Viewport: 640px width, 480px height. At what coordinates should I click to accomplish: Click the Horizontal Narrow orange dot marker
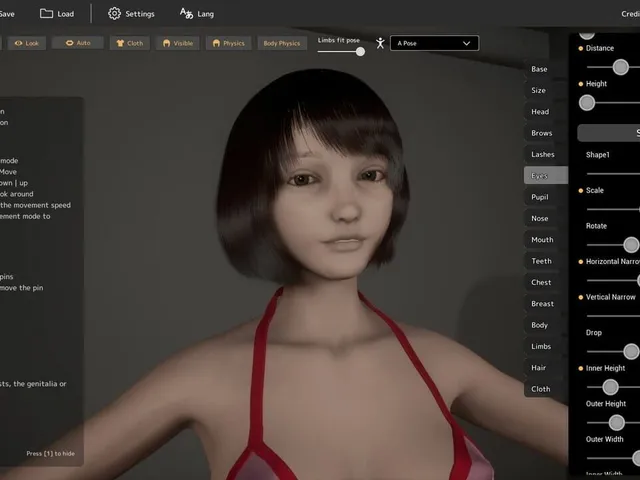581,262
